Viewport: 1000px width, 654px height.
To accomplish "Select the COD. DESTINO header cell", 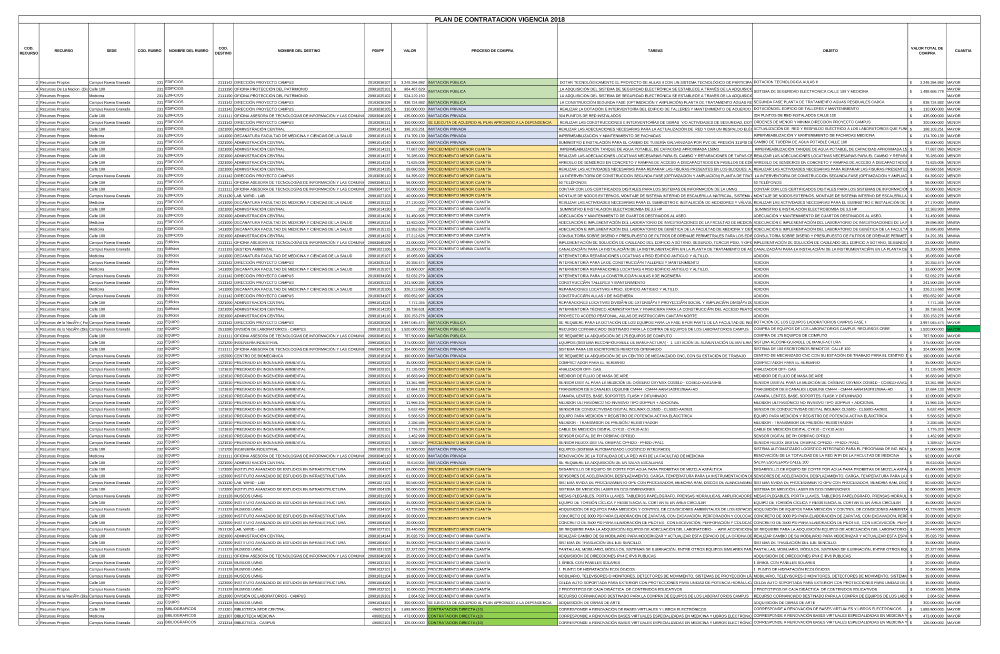I will (223, 51).
